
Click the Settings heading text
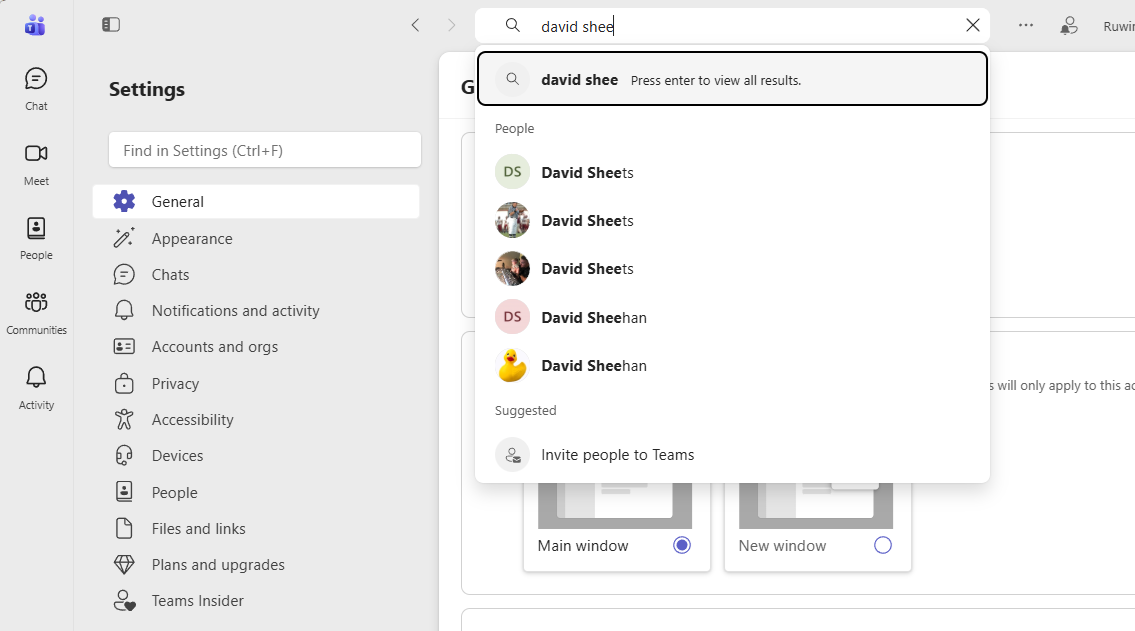coord(147,89)
